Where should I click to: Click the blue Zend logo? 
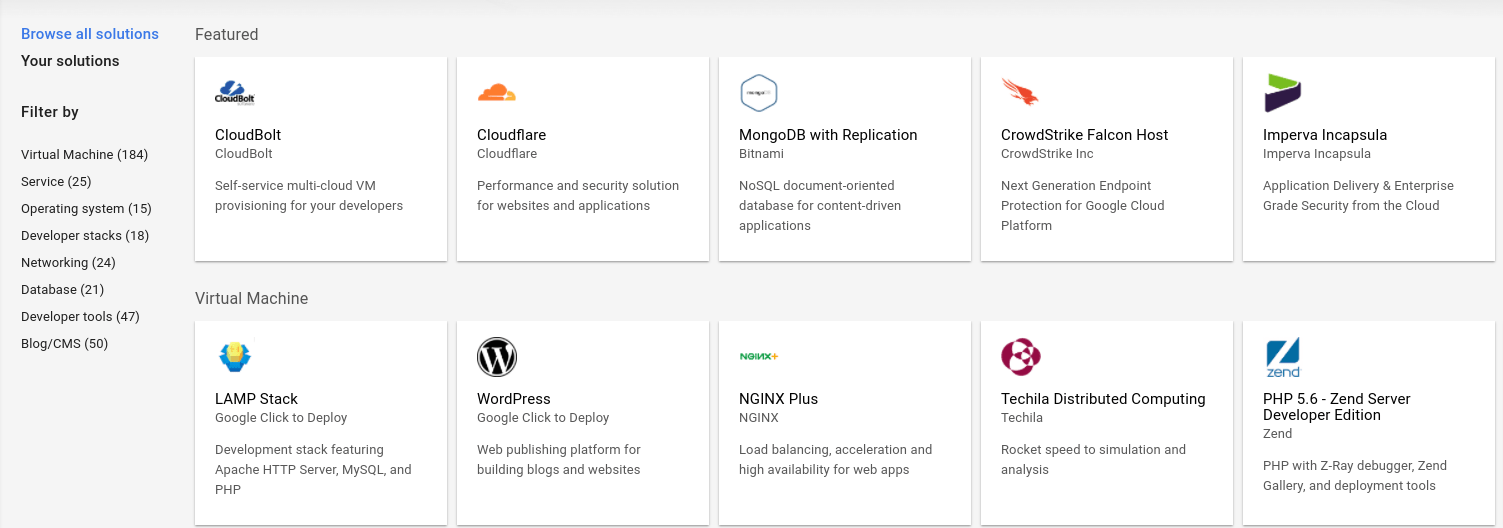[1283, 357]
